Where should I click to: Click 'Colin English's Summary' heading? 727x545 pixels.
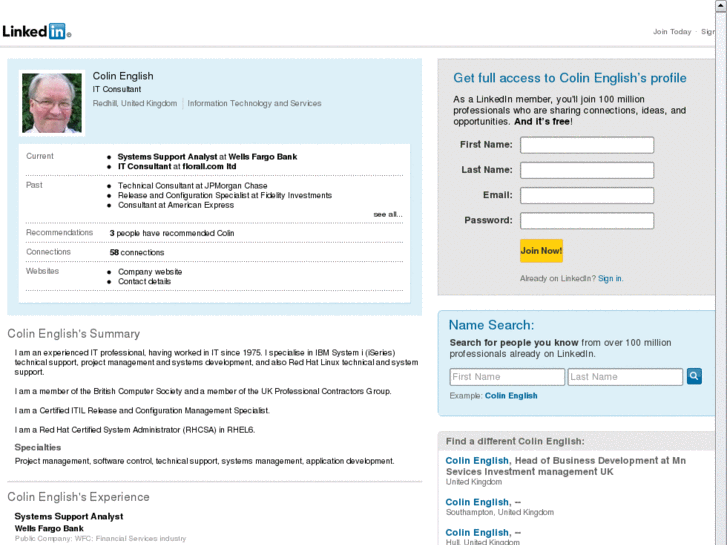(74, 334)
